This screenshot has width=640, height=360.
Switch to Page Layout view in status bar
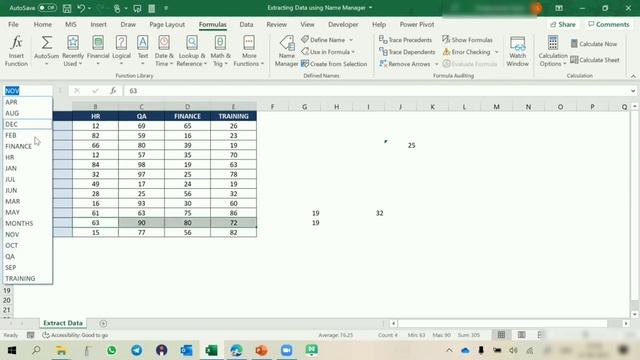click(x=522, y=335)
